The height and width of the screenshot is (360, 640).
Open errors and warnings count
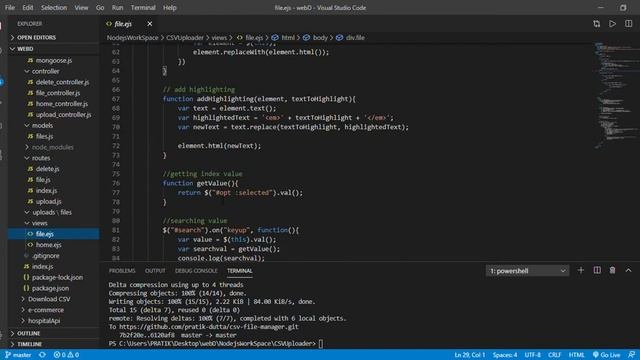(67, 355)
